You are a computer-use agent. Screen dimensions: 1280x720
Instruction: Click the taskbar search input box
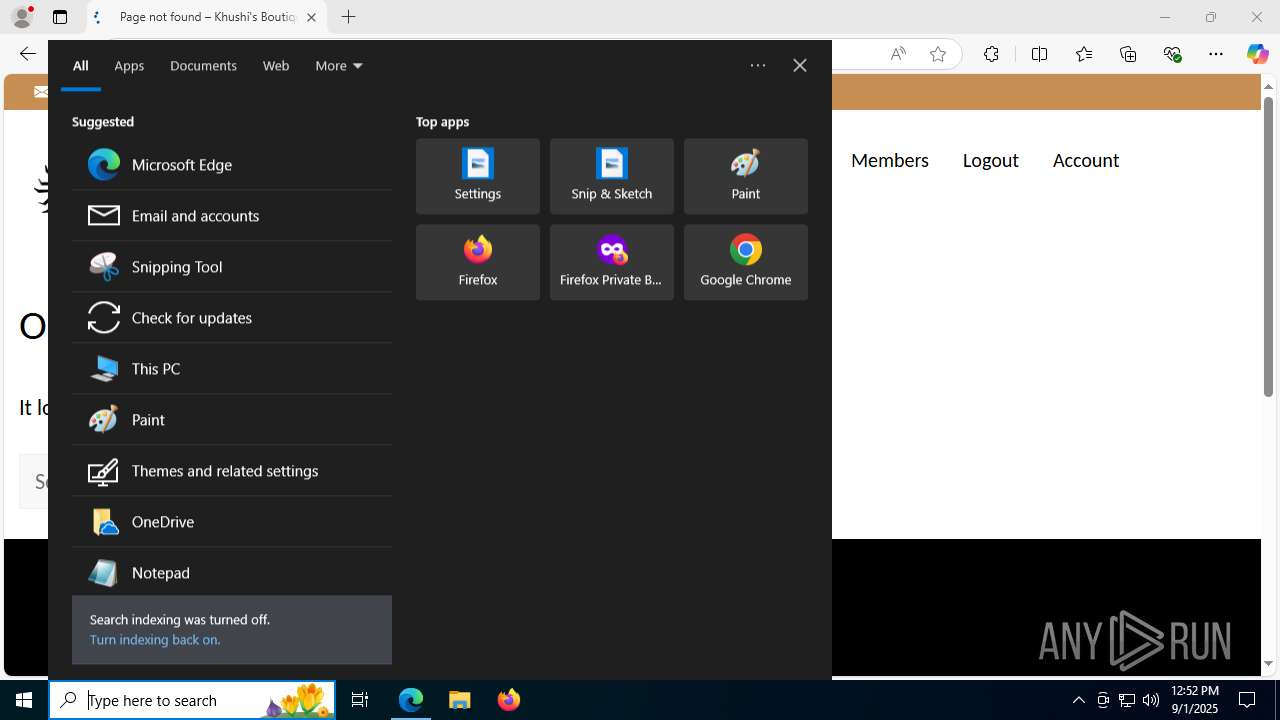(192, 700)
